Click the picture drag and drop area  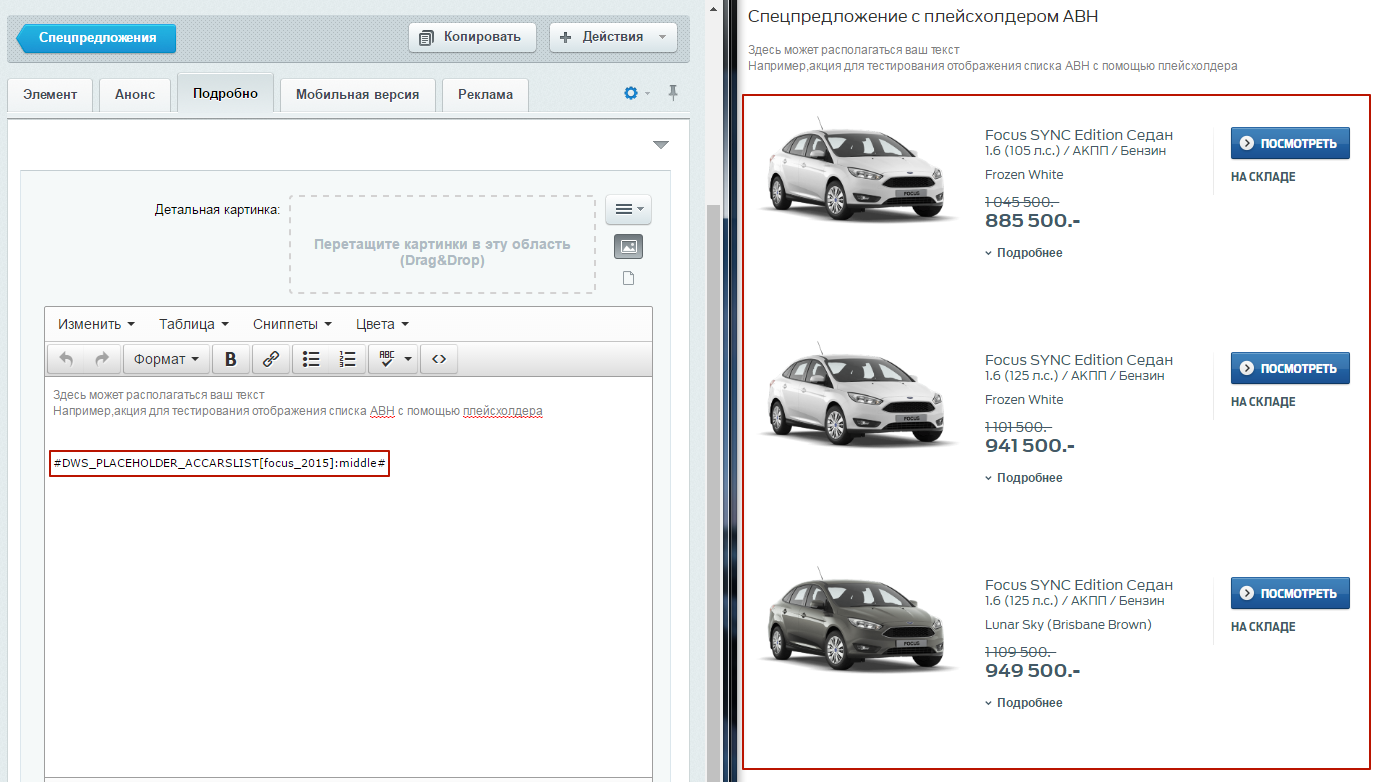coord(442,244)
